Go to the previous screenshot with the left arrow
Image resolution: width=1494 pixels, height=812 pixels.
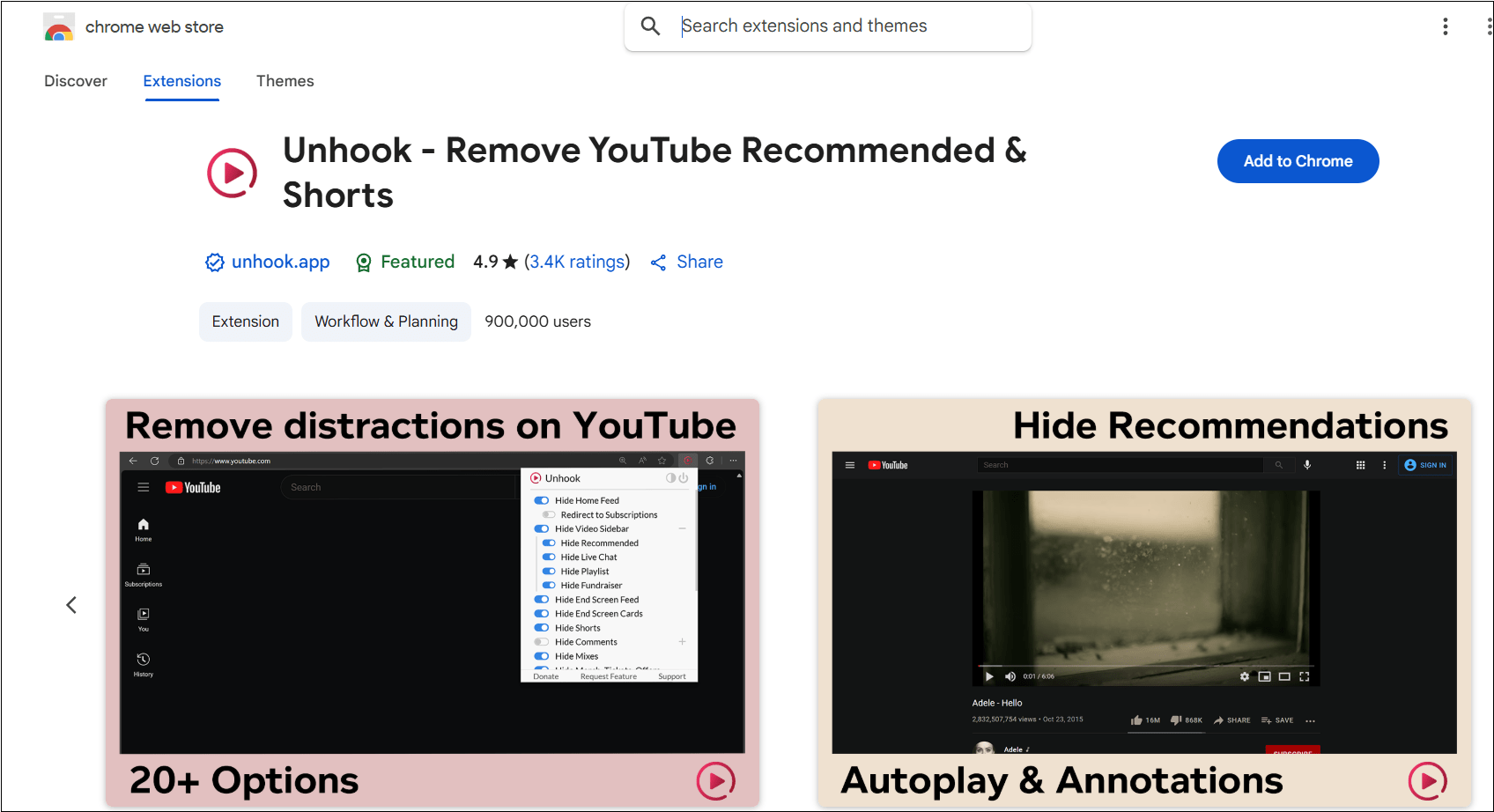pyautogui.click(x=72, y=605)
